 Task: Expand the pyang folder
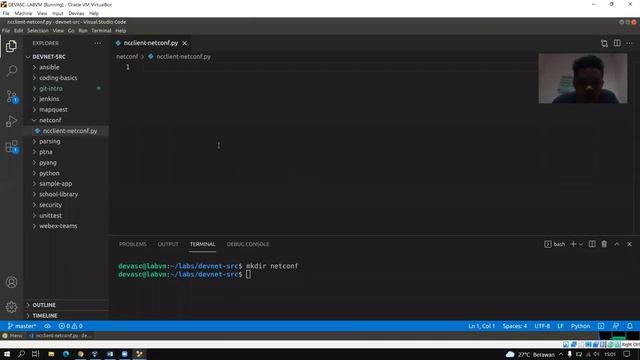click(x=48, y=162)
